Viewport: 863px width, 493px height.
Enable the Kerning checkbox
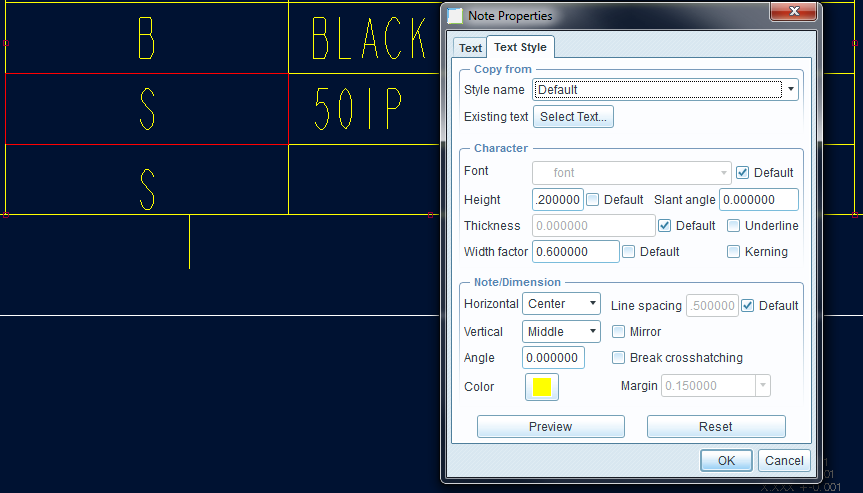[733, 251]
